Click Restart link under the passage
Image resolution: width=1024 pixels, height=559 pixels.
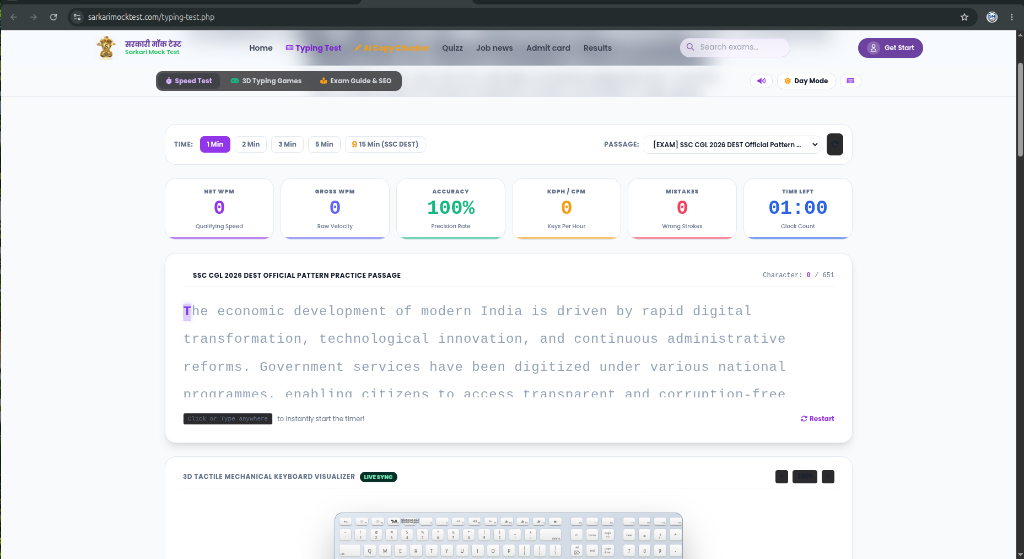(x=818, y=419)
